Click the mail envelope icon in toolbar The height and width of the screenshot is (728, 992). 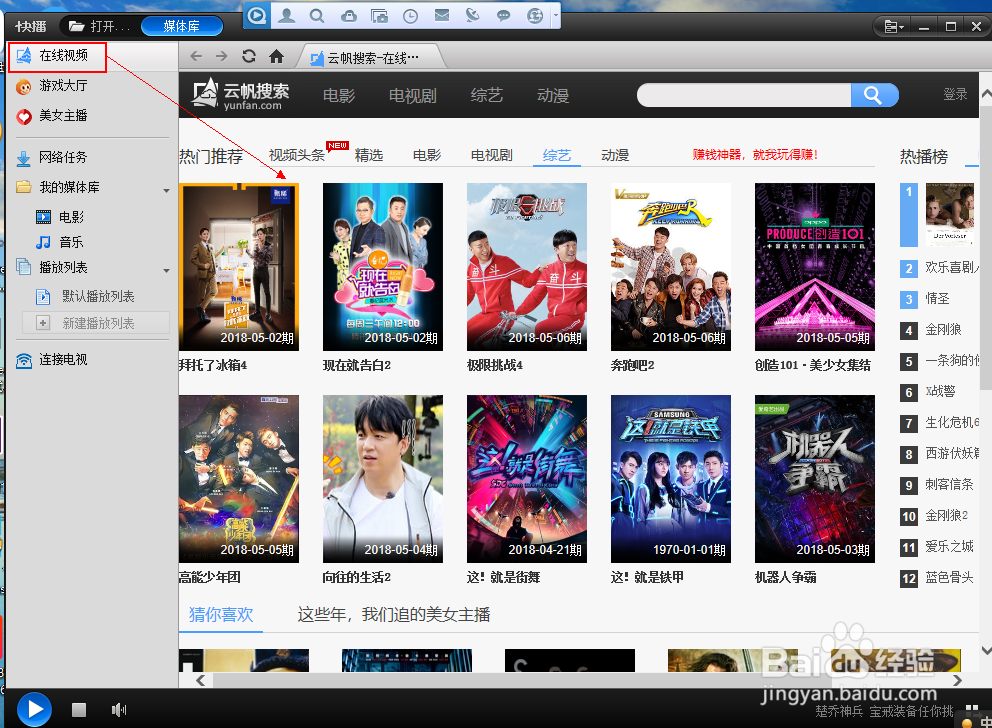pyautogui.click(x=442, y=15)
